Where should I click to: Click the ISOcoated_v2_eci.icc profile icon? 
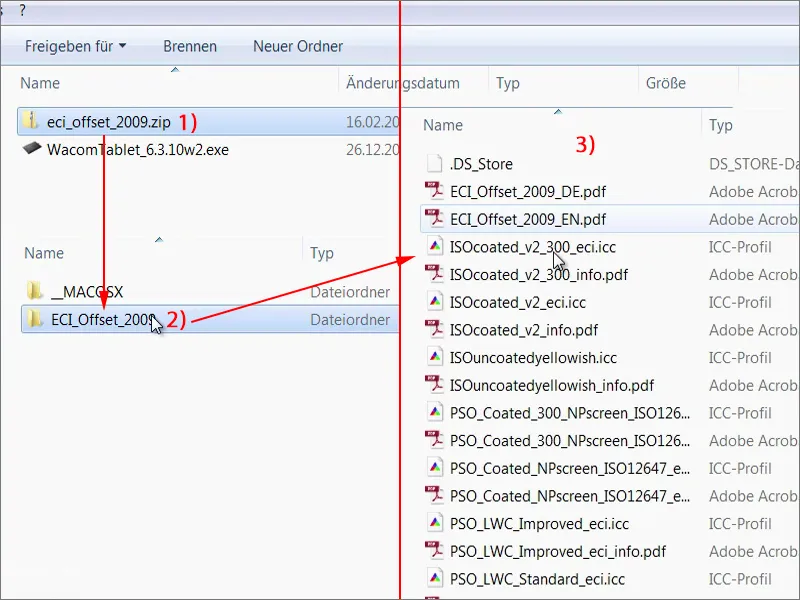pyautogui.click(x=435, y=302)
